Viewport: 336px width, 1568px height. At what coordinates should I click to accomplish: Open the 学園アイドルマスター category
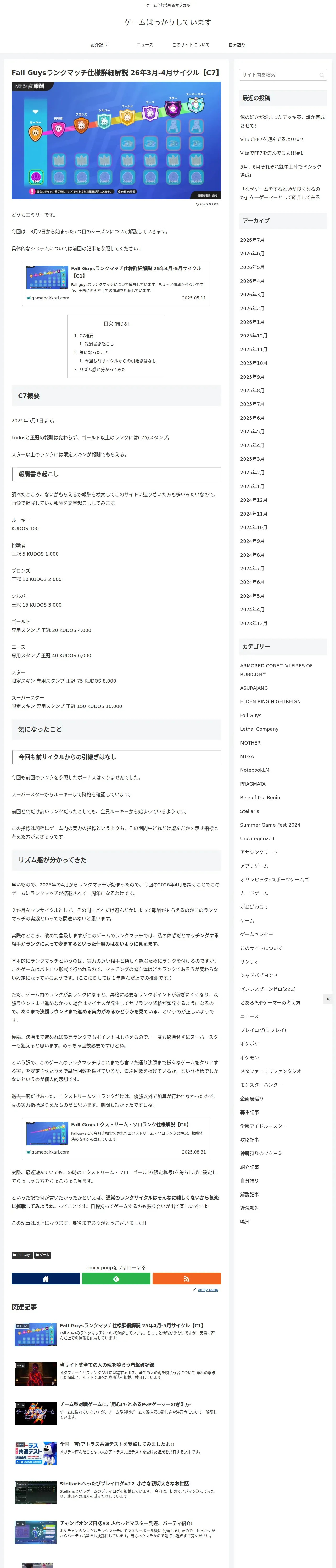[x=264, y=1126]
